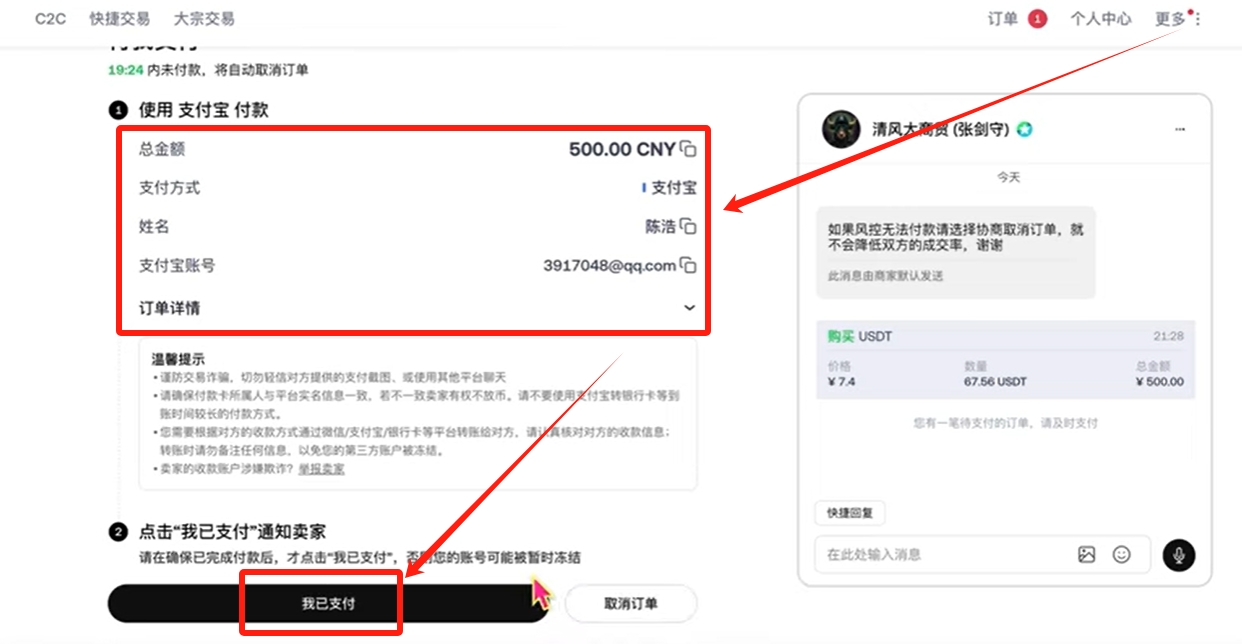Viewport: 1242px width, 644px height.
Task: Start voice input with microphone button
Action: [x=1179, y=554]
